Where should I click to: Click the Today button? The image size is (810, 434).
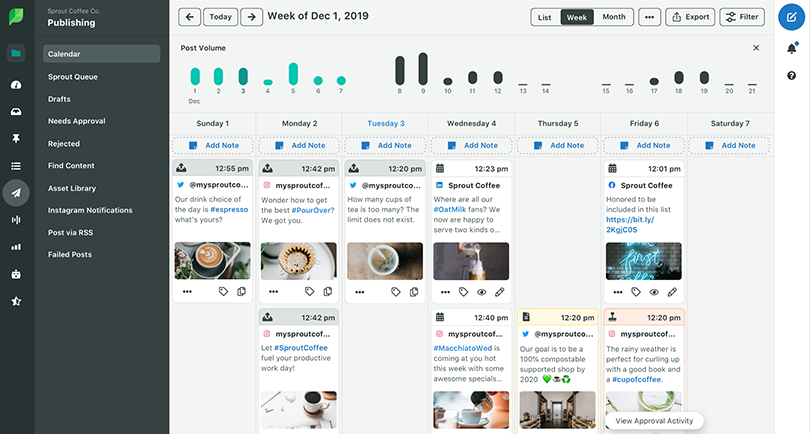coord(220,17)
